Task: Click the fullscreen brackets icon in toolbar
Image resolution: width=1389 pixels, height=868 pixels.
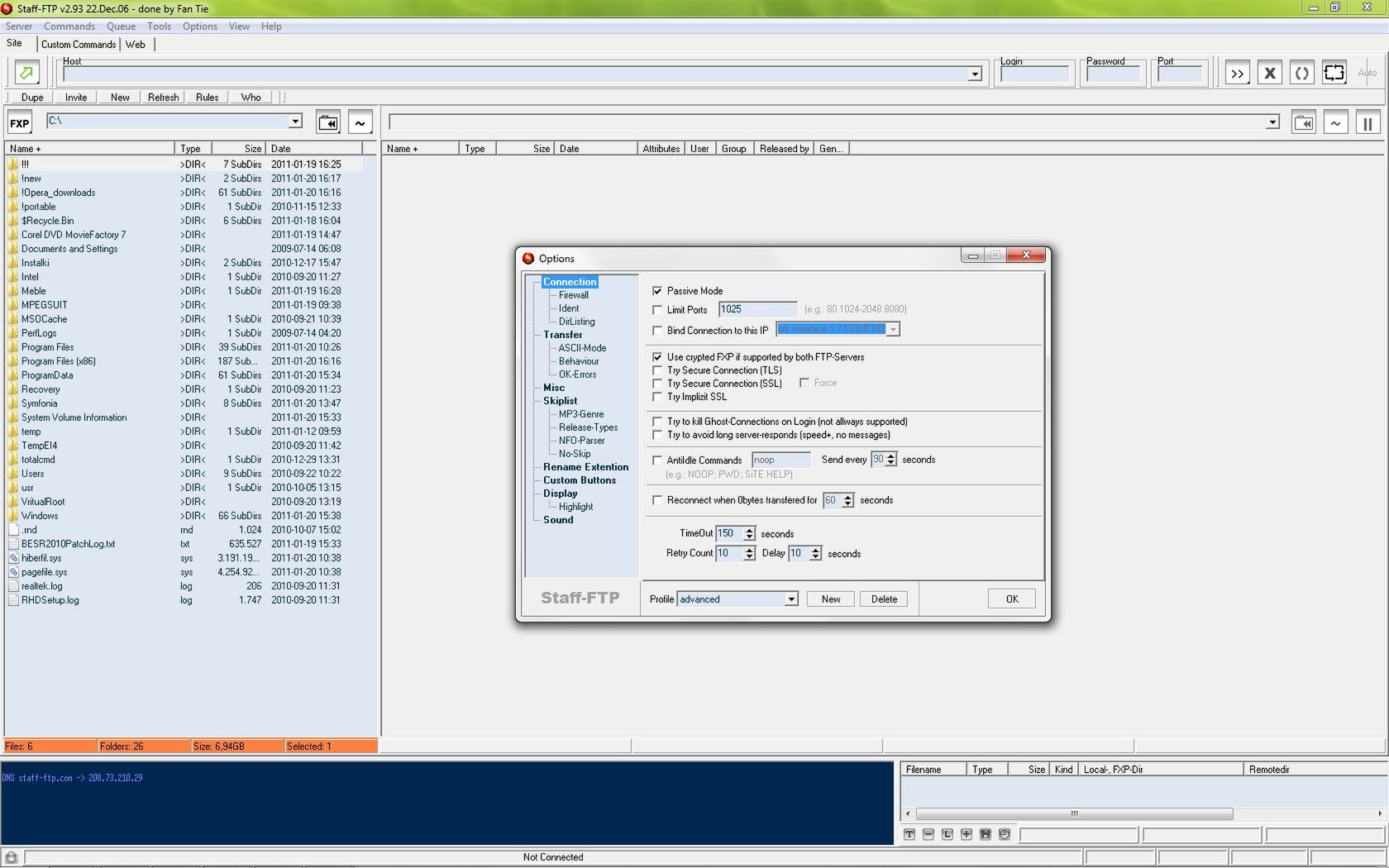Action: pos(1334,73)
